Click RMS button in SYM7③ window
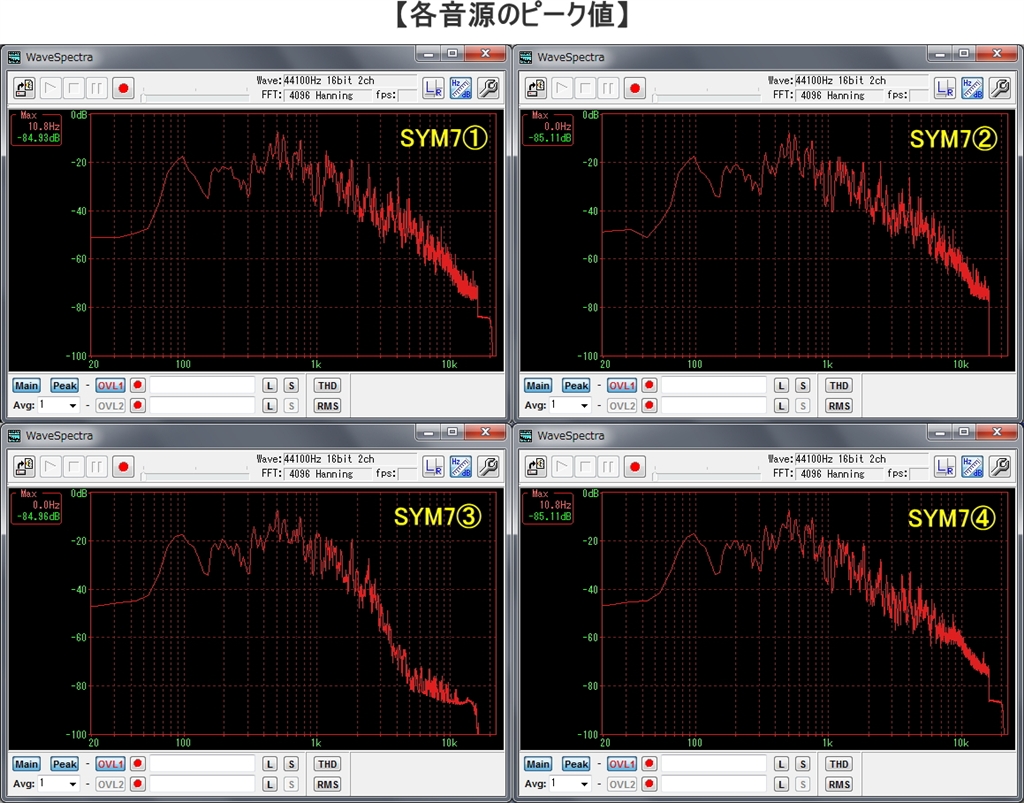The height and width of the screenshot is (803, 1024). point(327,785)
